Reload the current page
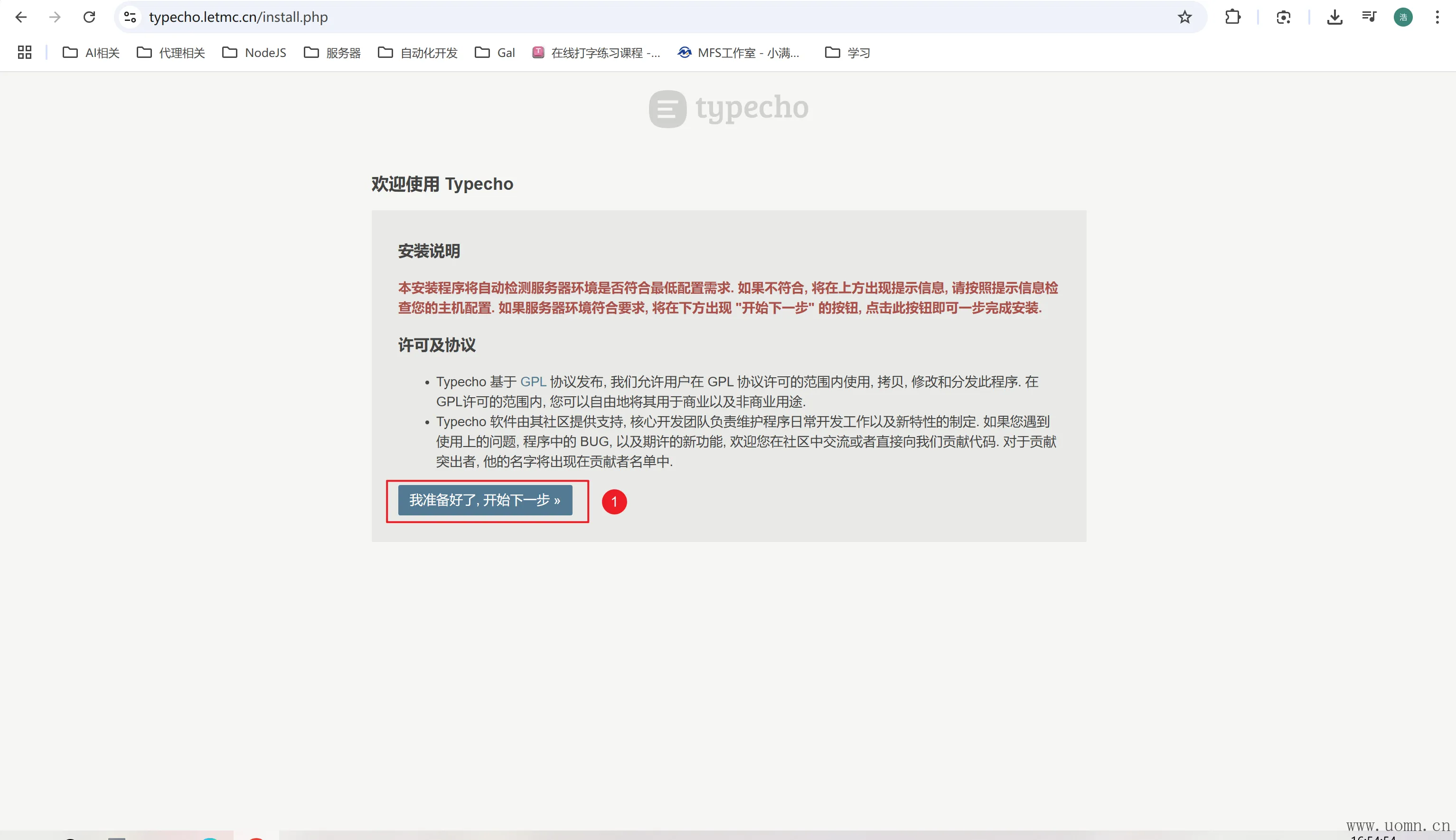Screen dimensions: 1456x840 tap(89, 17)
